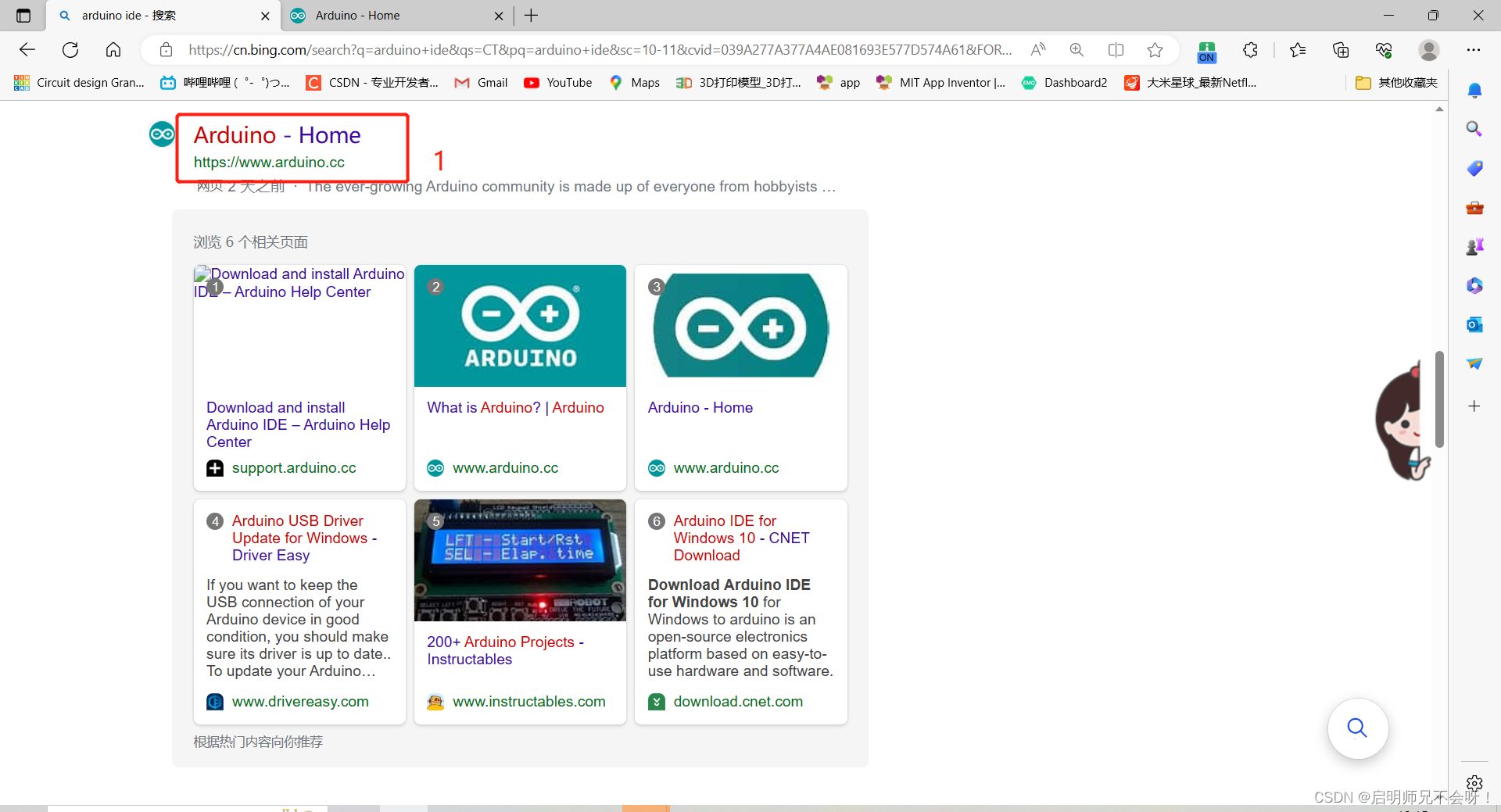The image size is (1501, 812).
Task: Open Gmail bookmark
Action: pos(481,83)
